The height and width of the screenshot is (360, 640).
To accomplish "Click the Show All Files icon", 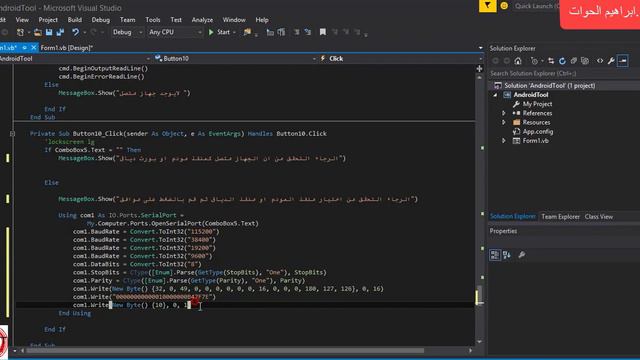I will 585,61.
